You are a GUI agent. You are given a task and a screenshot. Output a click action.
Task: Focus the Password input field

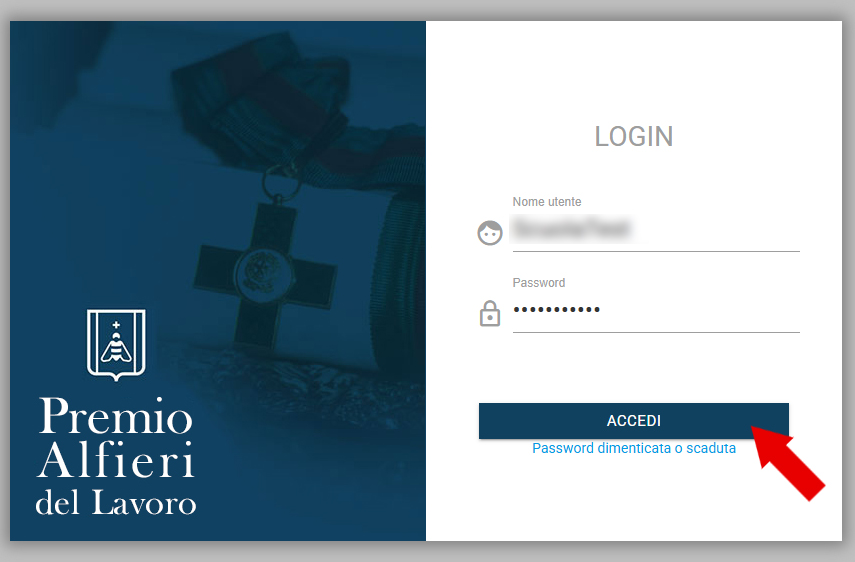click(656, 312)
